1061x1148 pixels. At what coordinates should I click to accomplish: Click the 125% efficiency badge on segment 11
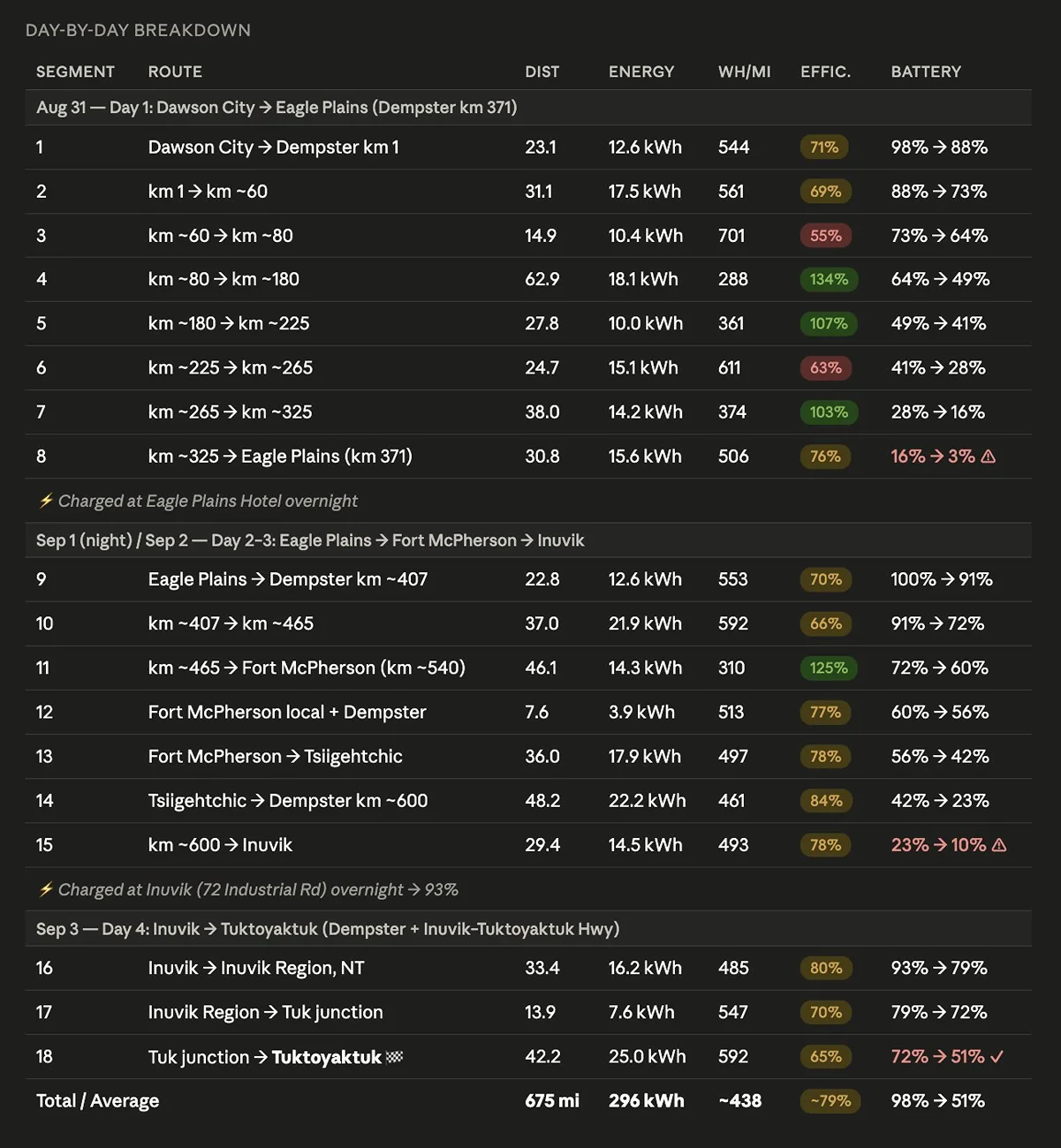pos(829,668)
